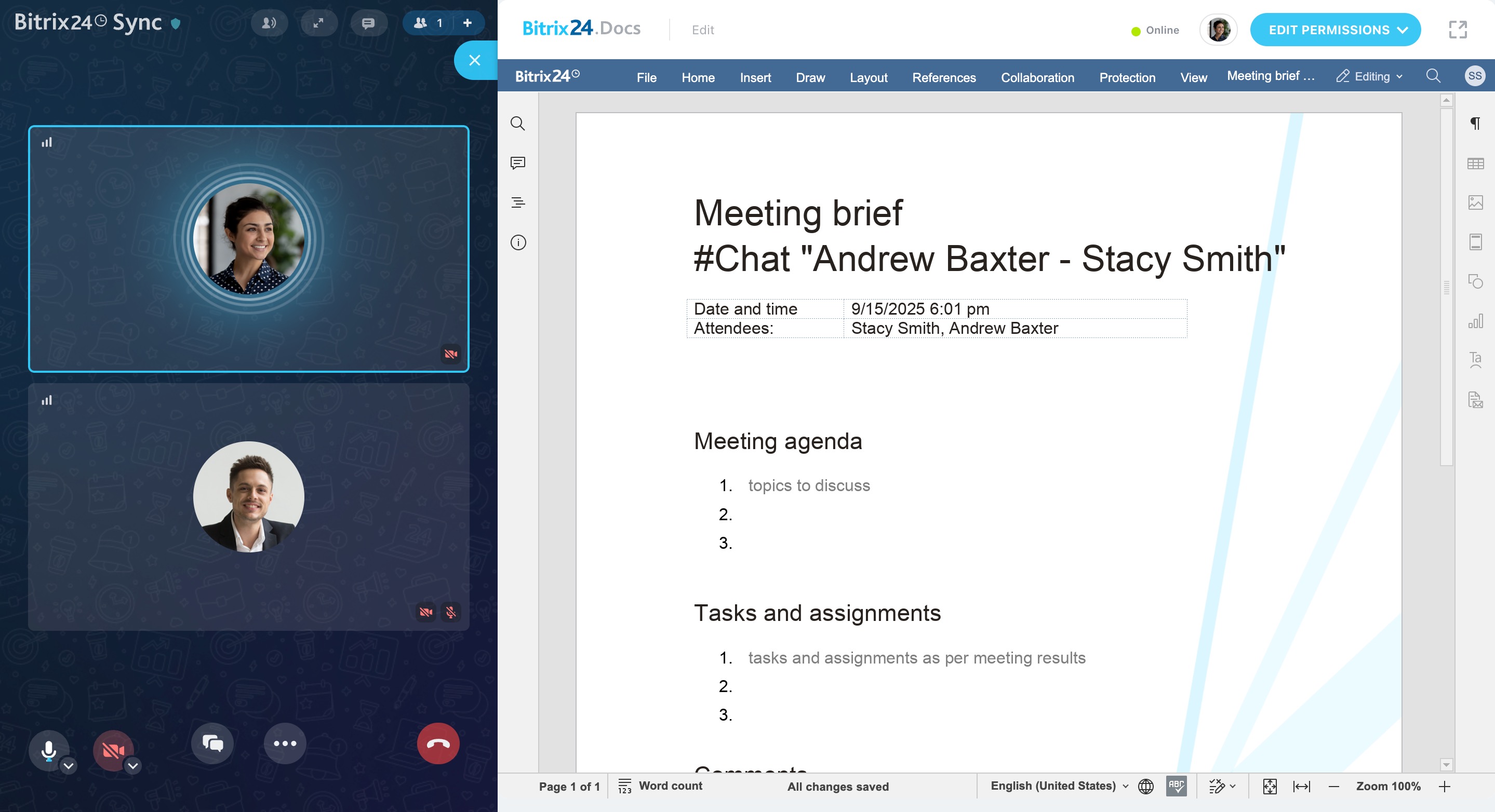
Task: Hang up the call with the red button
Action: (438, 743)
